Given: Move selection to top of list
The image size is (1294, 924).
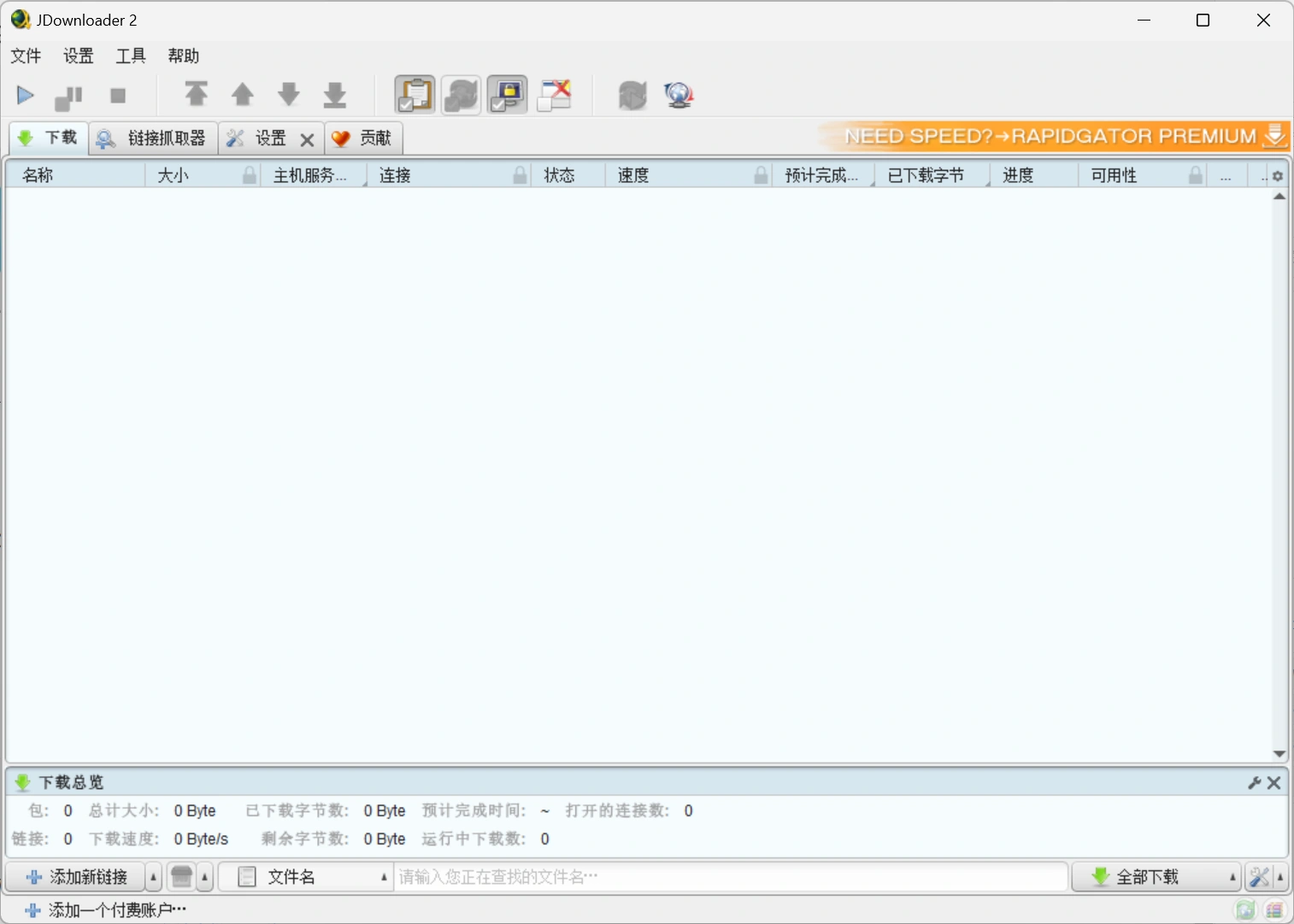Looking at the screenshot, I should click(x=197, y=94).
